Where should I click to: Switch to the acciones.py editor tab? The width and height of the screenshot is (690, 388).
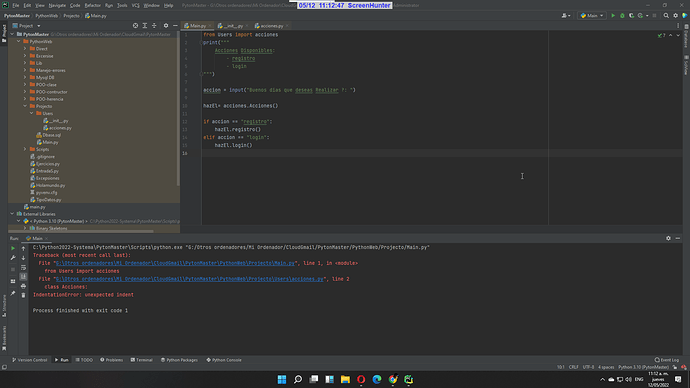pos(272,26)
